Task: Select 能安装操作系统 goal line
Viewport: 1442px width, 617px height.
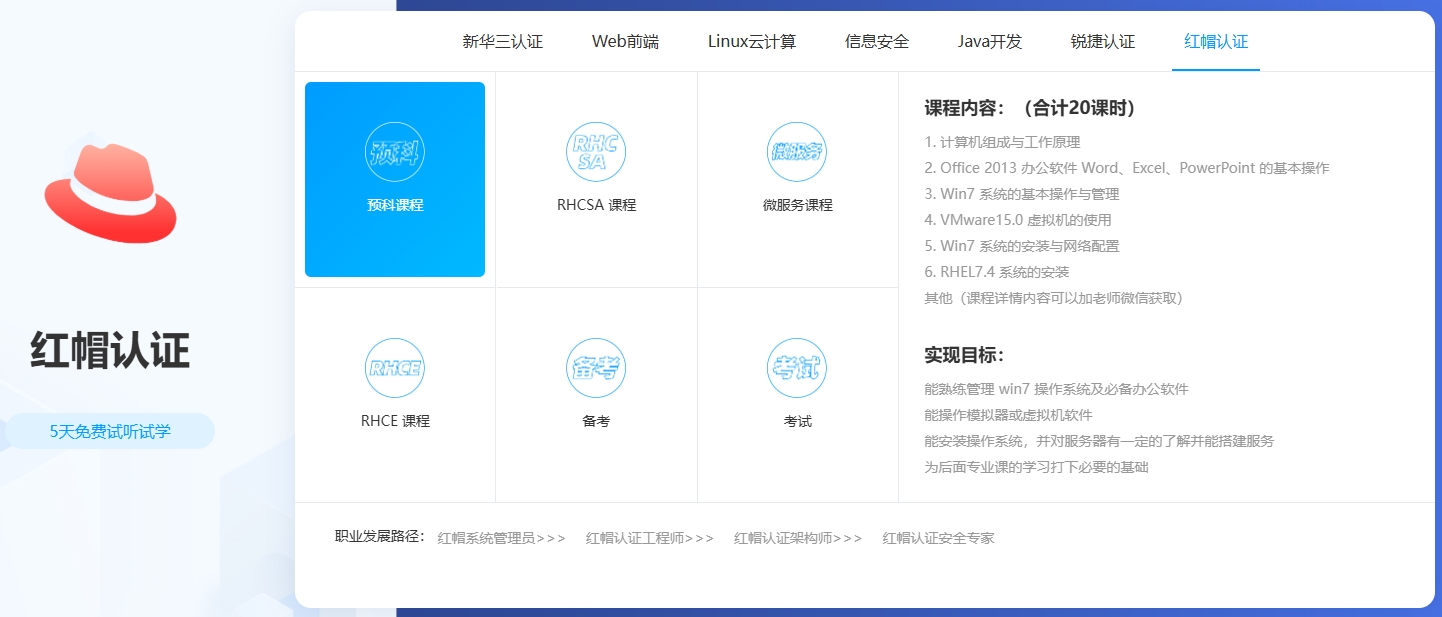Action: [1099, 441]
